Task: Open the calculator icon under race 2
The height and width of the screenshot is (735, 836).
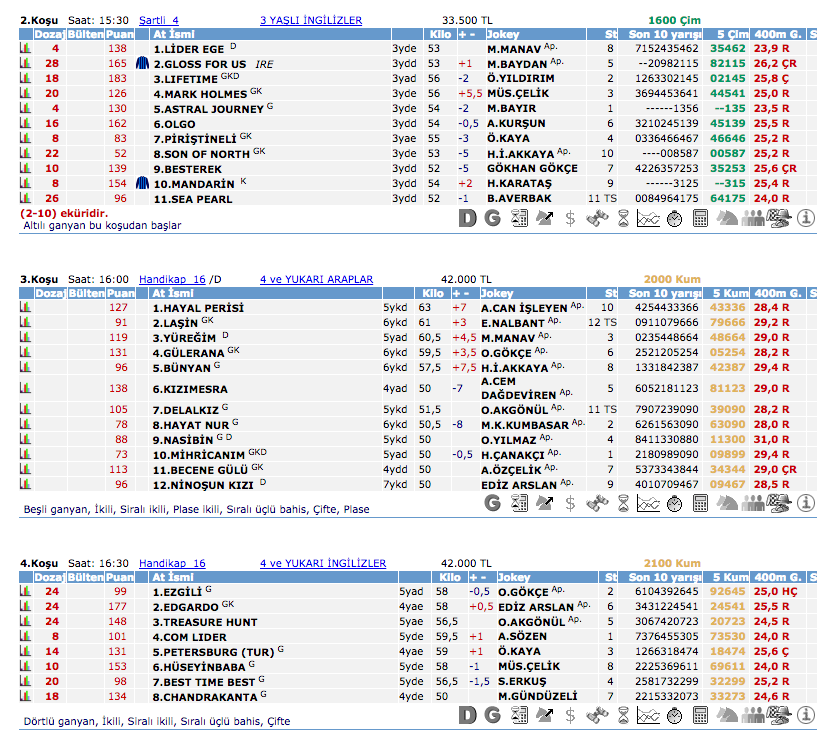Action: pyautogui.click(x=700, y=218)
